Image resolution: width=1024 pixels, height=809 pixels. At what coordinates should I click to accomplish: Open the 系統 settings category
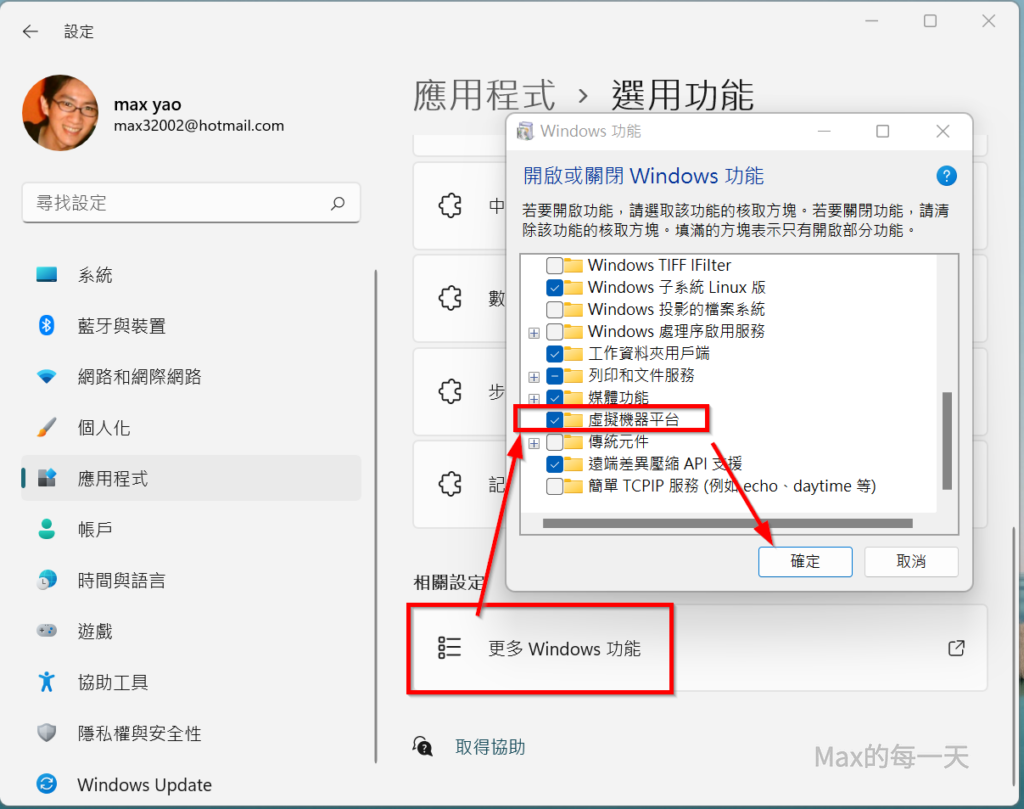pos(191,275)
